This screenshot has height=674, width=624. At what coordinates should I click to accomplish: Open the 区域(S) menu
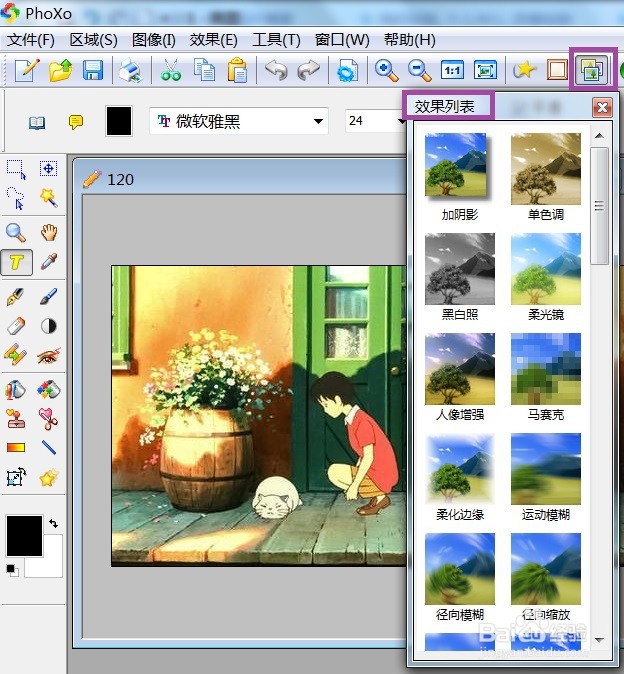[93, 40]
